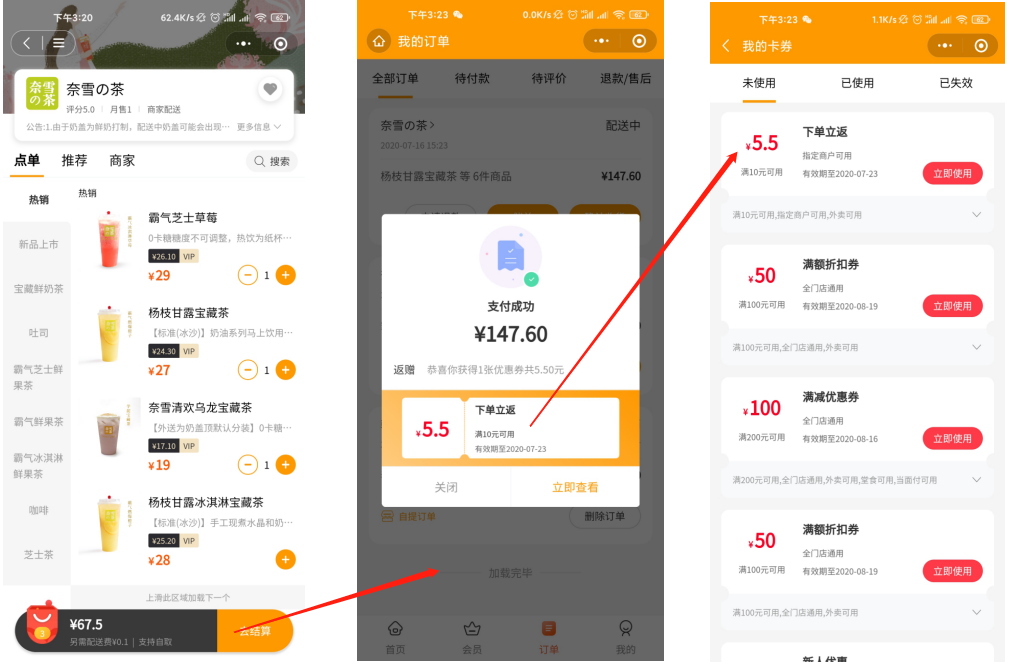Go to 首页 in bottom navigation
Image resolution: width=1012 pixels, height=672 pixels.
pyautogui.click(x=395, y=637)
